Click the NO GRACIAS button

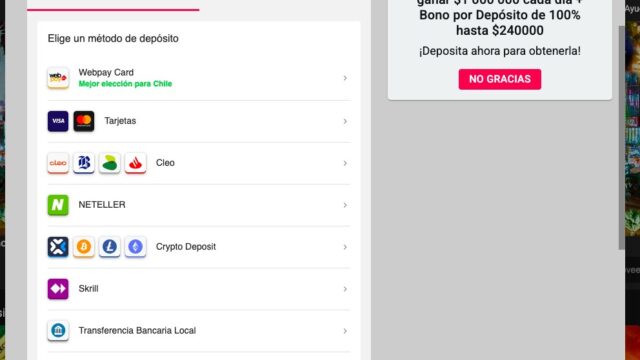tap(500, 79)
